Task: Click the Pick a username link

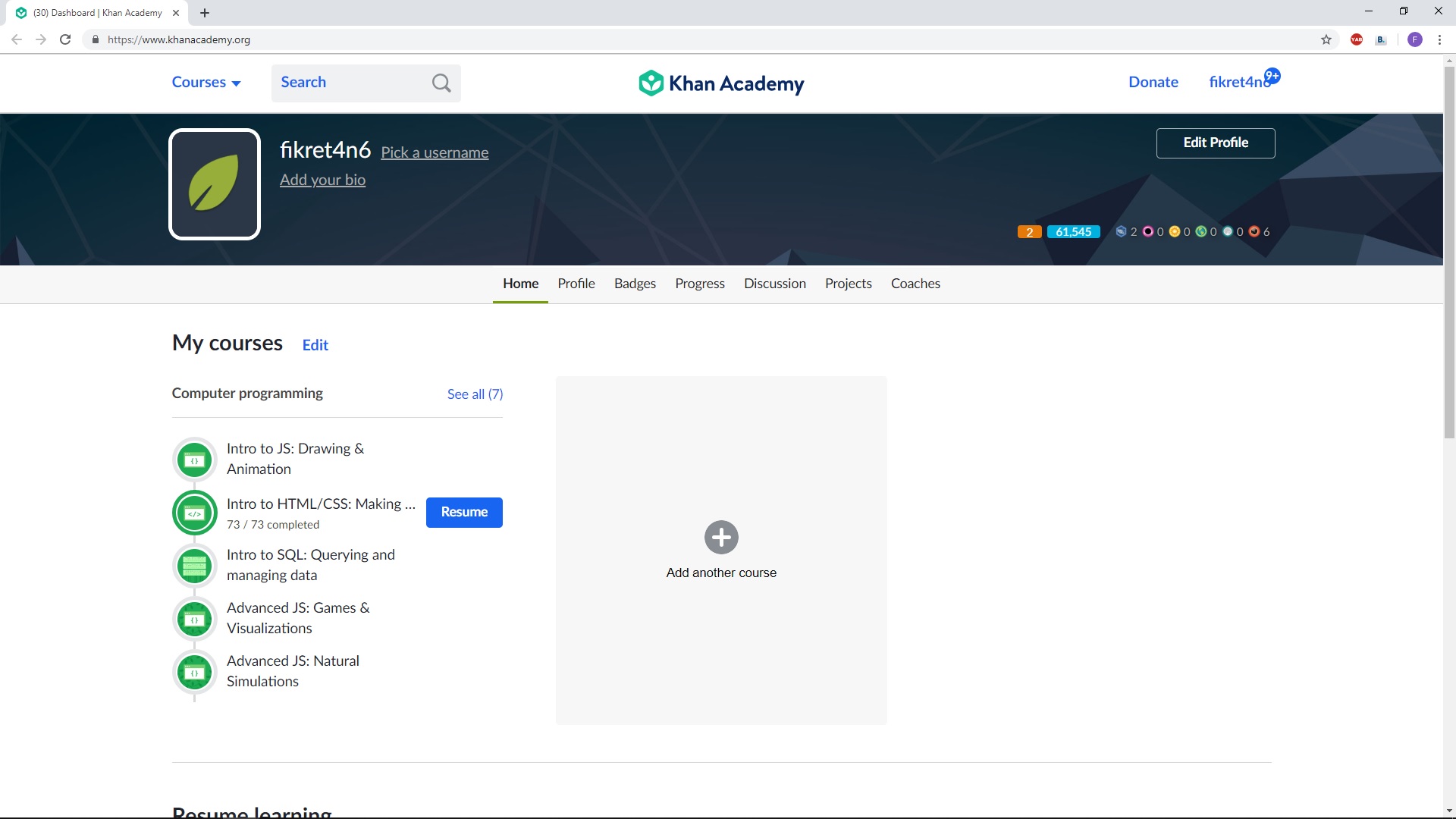Action: click(x=435, y=153)
